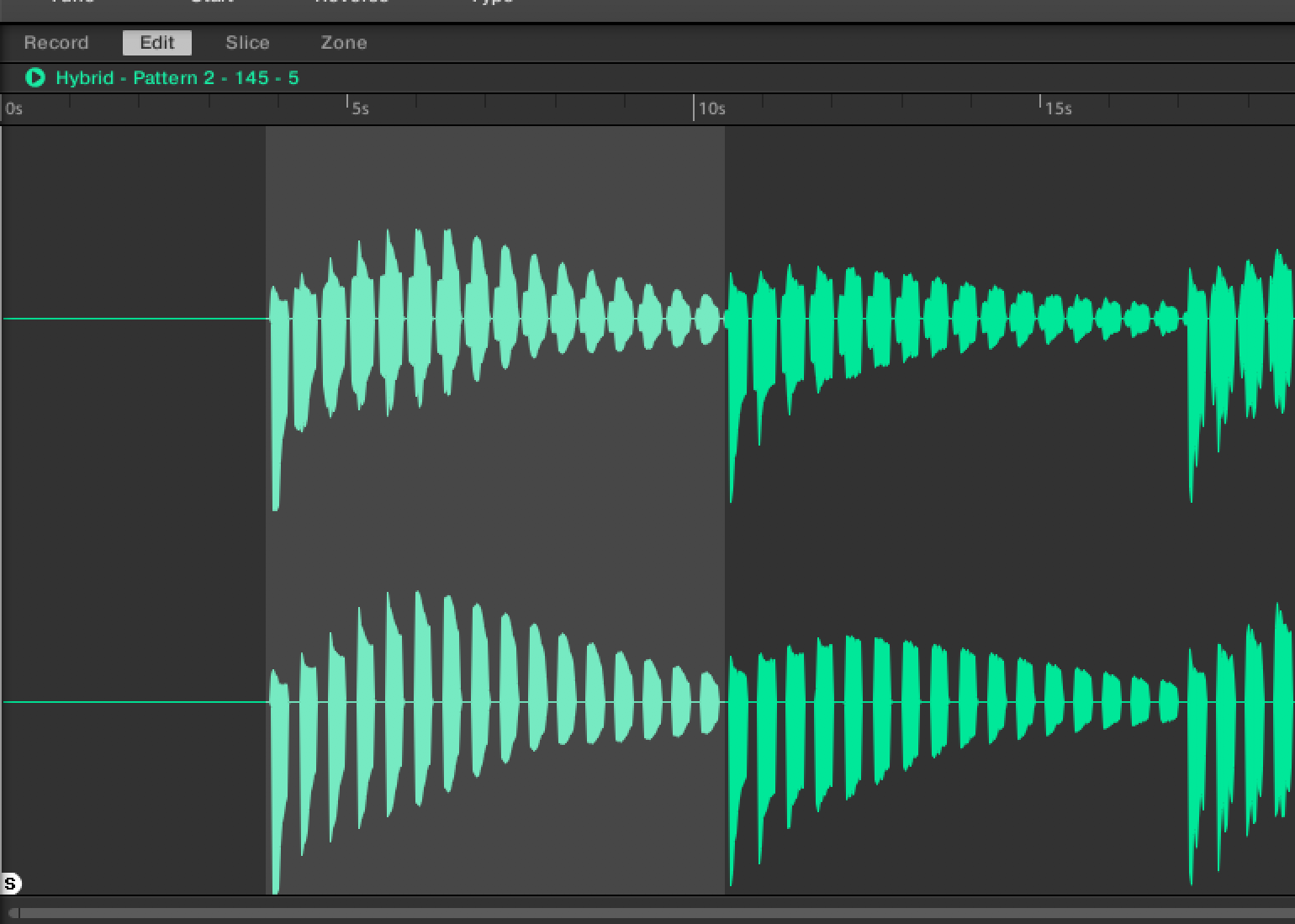Click the horizontal scrollbar below the waveform
This screenshot has width=1295, height=924.
pos(647,913)
